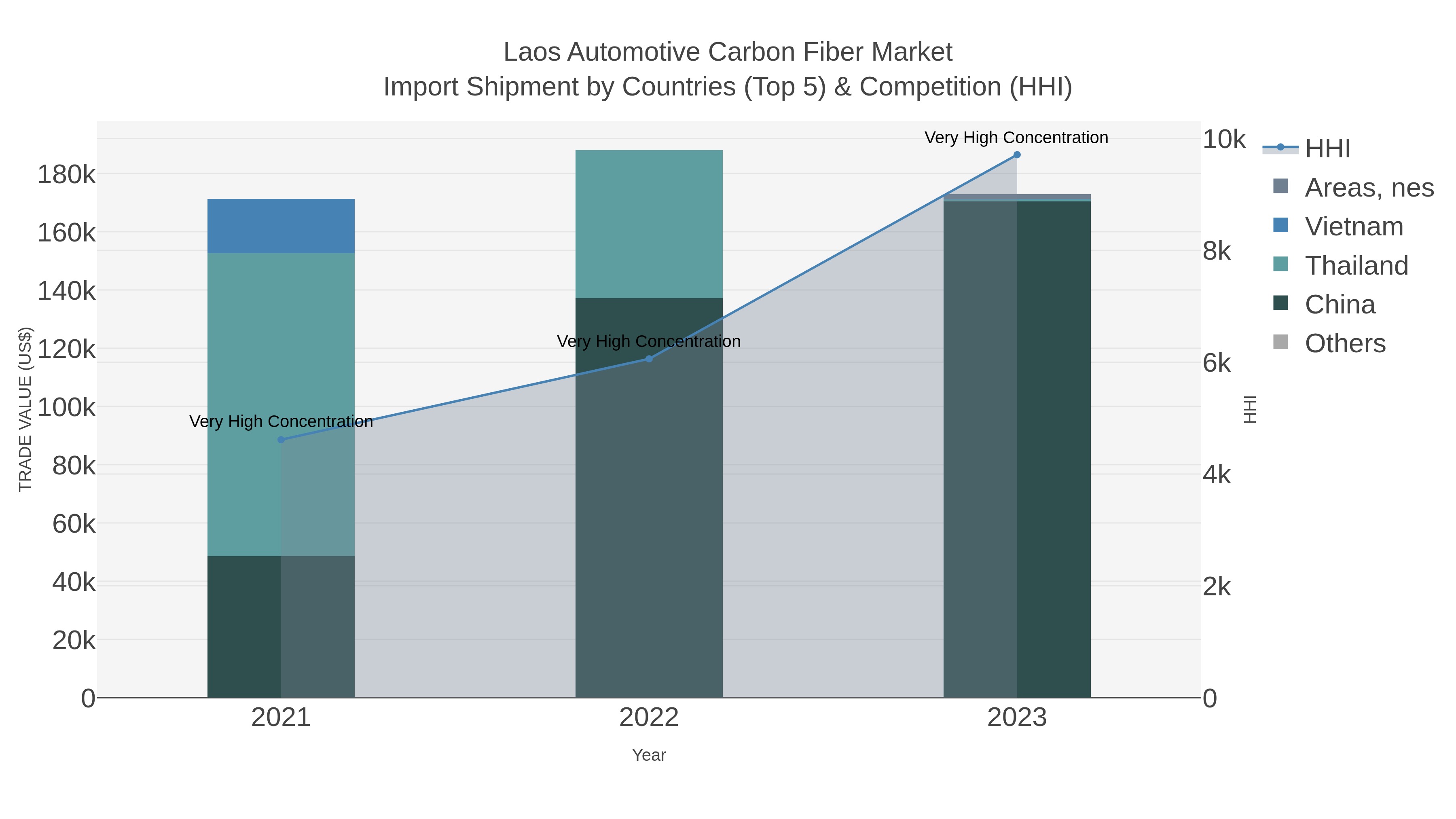
Task: Click the Year axis title
Action: 649,755
